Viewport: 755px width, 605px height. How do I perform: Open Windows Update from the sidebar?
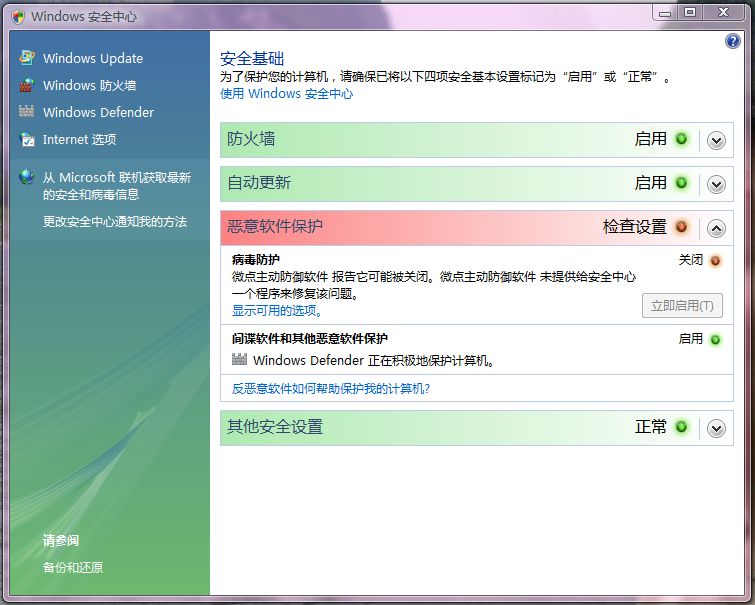tap(93, 58)
